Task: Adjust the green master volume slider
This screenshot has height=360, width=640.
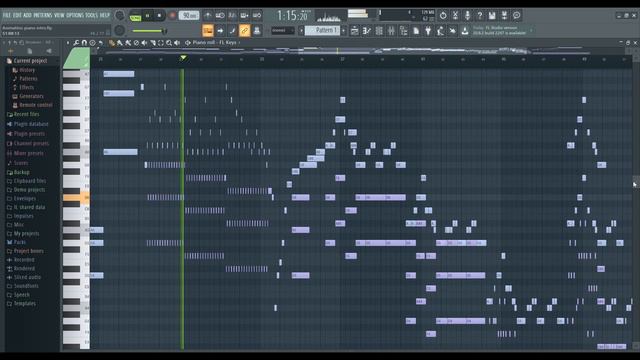Action: pos(149,31)
